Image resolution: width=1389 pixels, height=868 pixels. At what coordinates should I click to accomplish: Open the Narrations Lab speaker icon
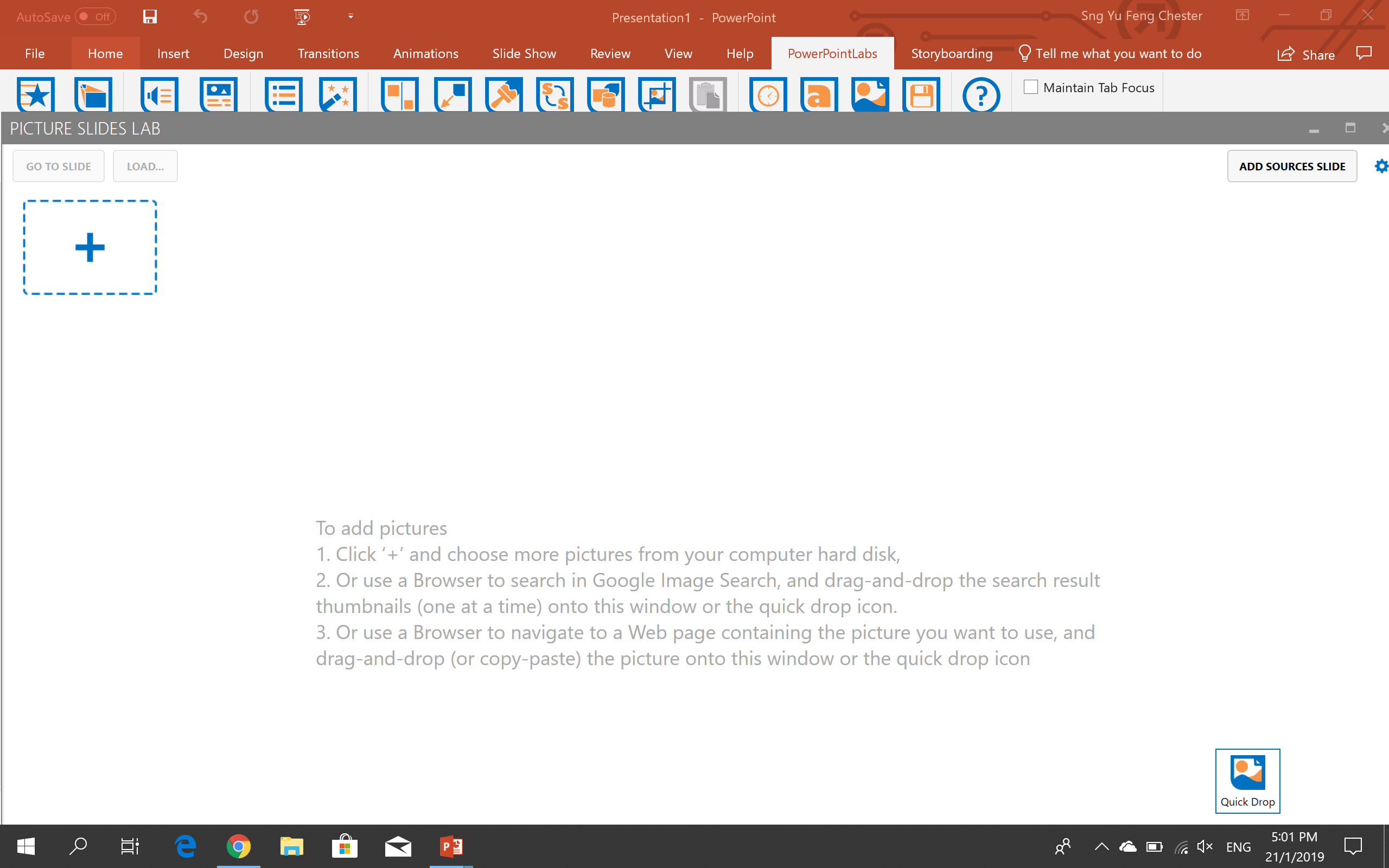[x=159, y=95]
